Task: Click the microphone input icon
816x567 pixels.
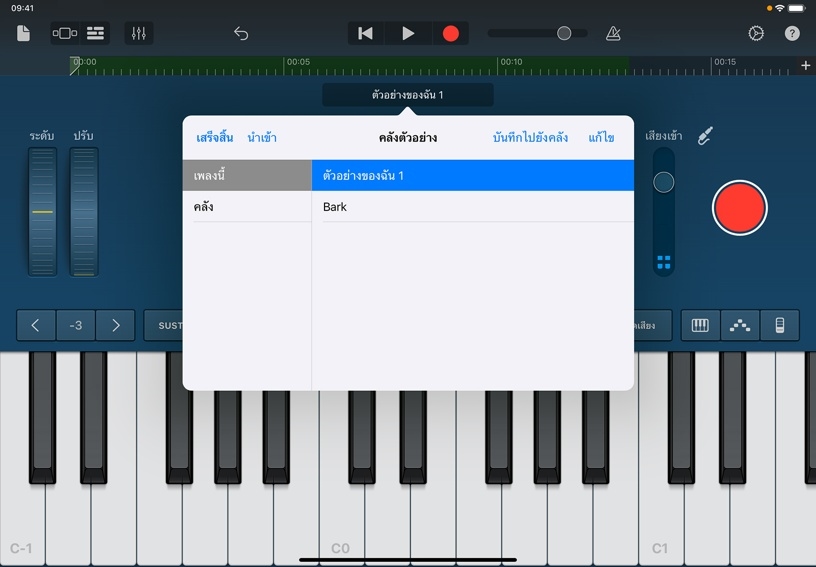Action: tap(704, 135)
